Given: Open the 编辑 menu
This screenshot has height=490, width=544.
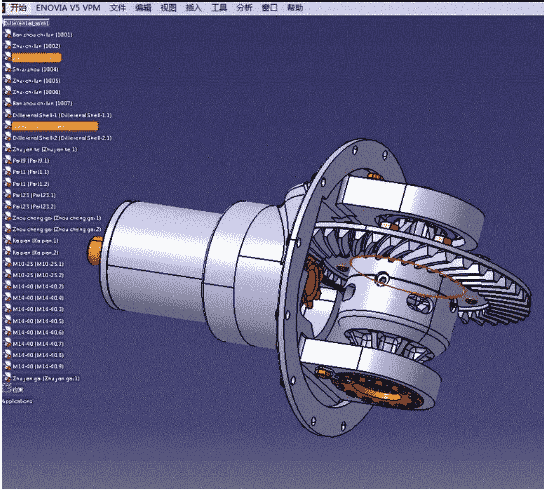Looking at the screenshot, I should [x=143, y=8].
